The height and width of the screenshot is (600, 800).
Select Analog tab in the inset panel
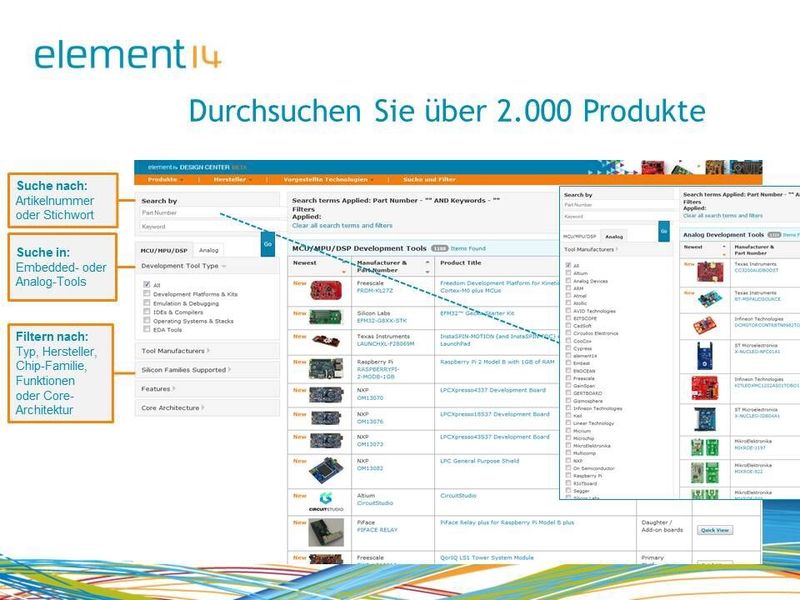[x=614, y=237]
